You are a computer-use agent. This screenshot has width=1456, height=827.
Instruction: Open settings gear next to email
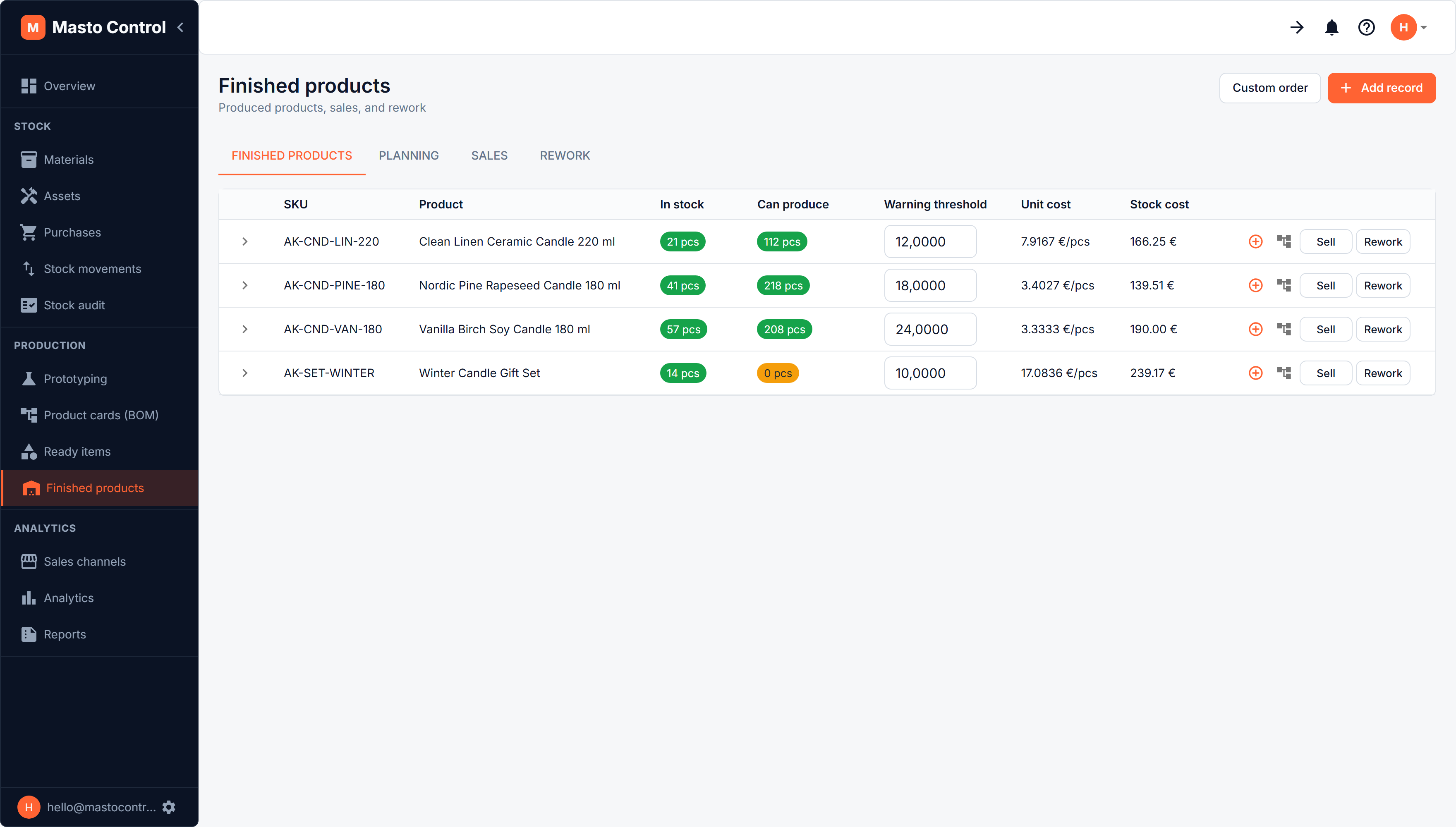169,807
